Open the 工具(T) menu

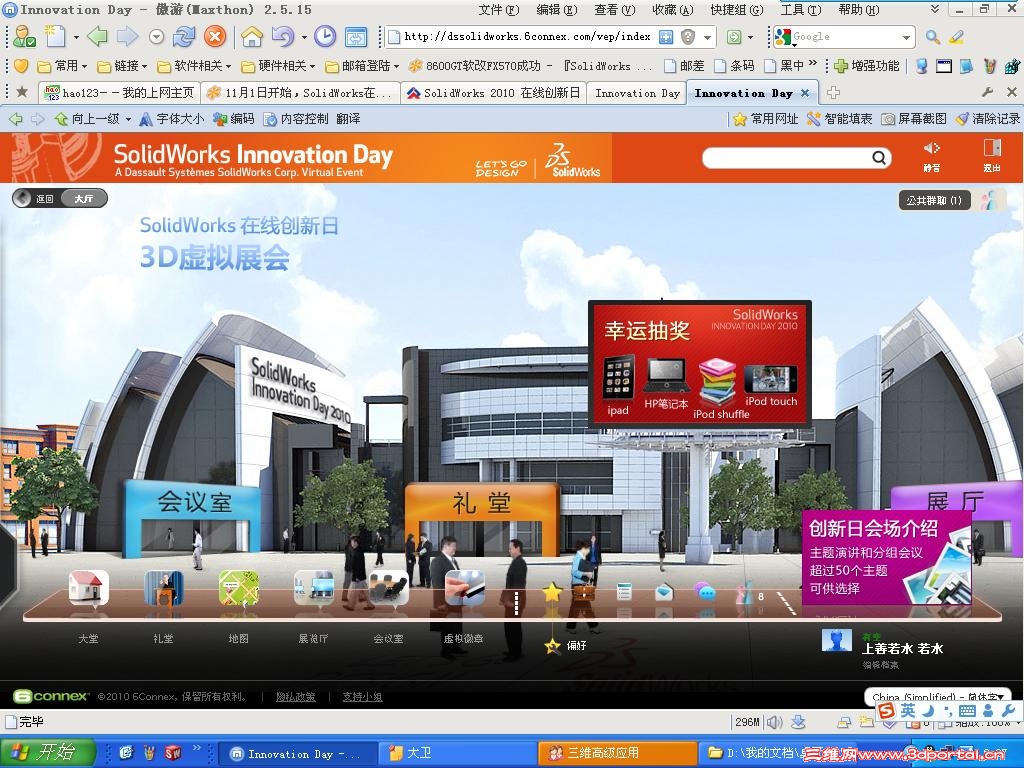(x=801, y=10)
